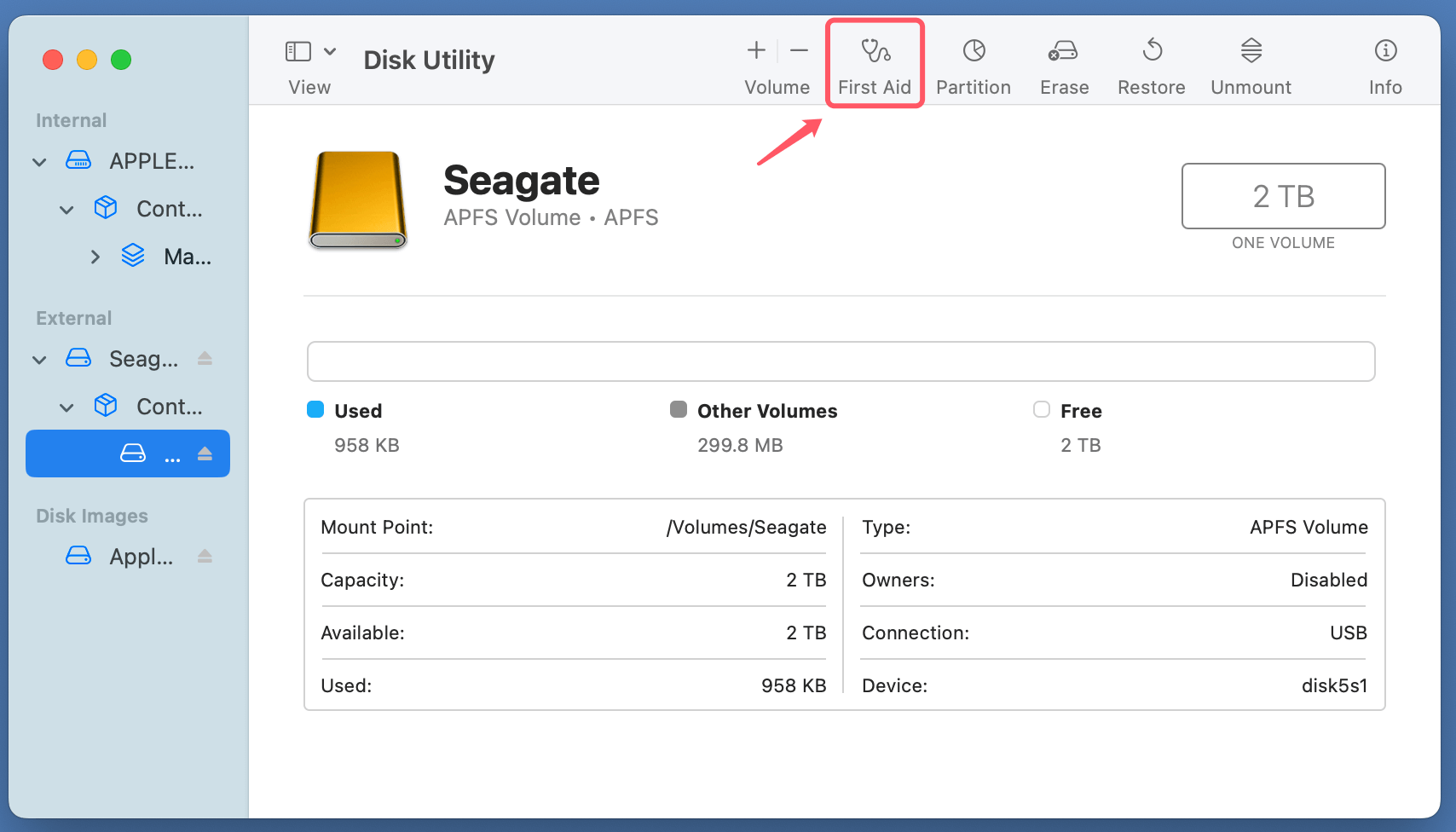This screenshot has width=1456, height=832.
Task: Collapse the external Seagate Container
Action: [66, 407]
